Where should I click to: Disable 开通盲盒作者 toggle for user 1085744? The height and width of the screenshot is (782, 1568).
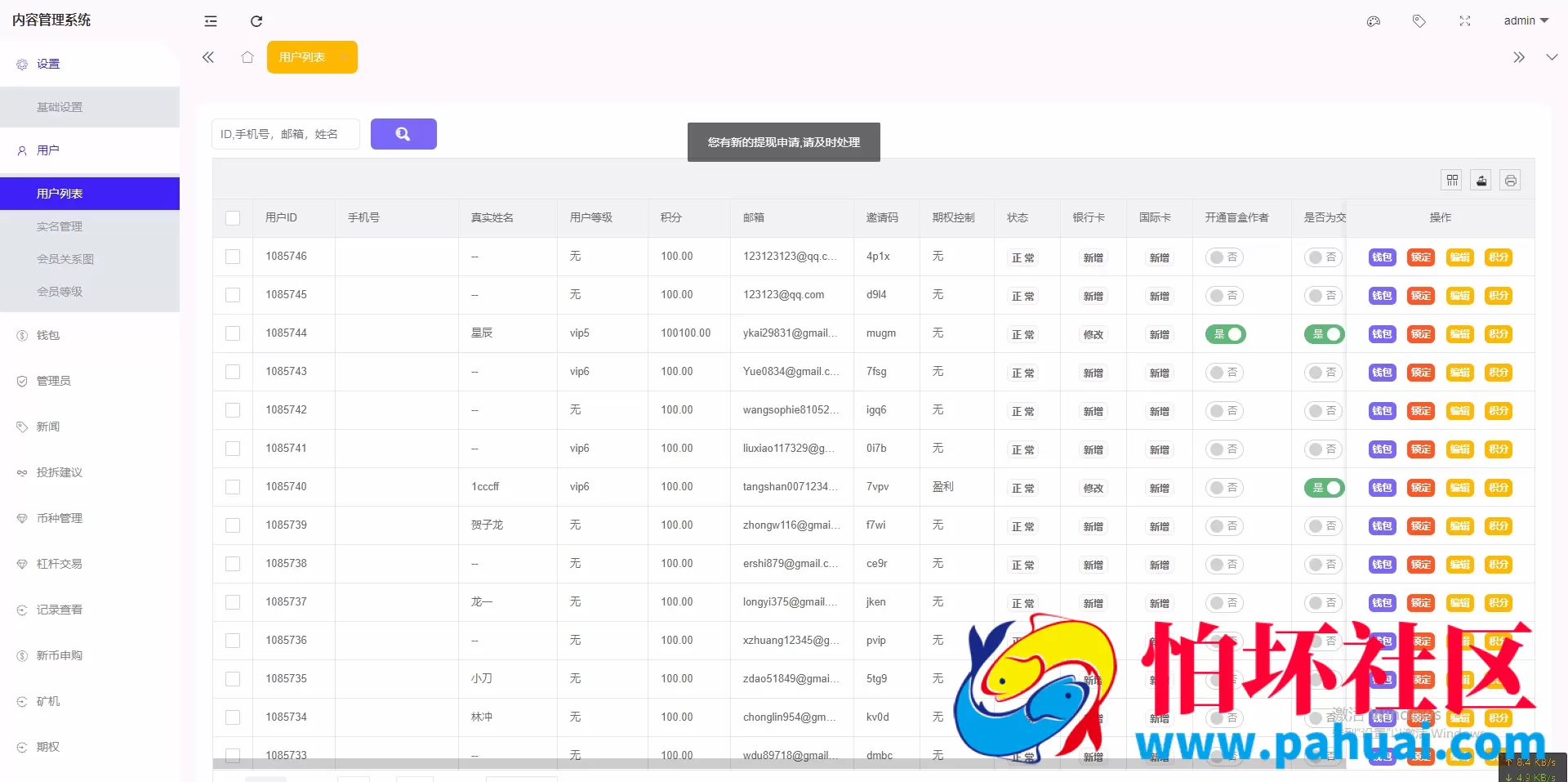(1226, 334)
